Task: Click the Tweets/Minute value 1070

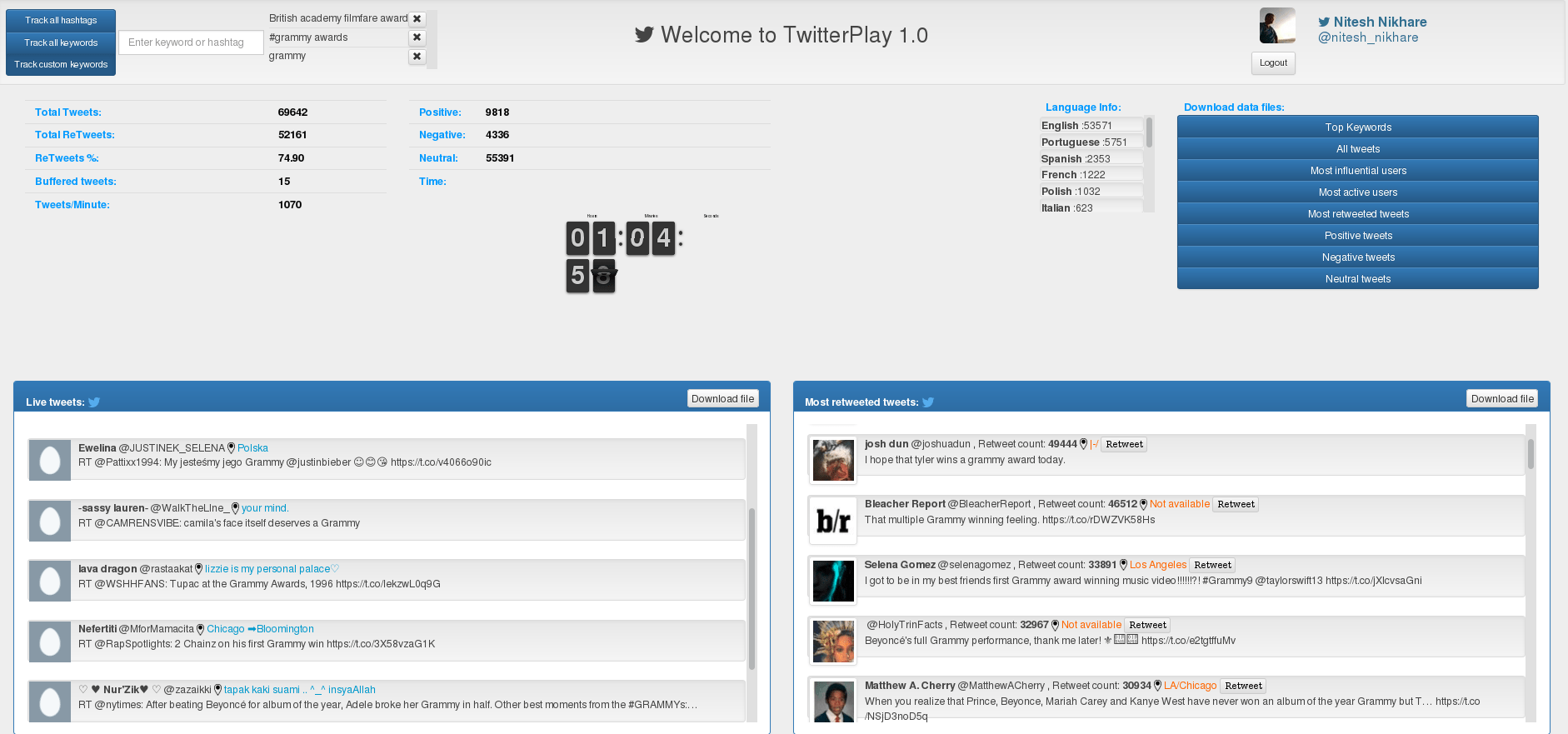Action: coord(290,205)
